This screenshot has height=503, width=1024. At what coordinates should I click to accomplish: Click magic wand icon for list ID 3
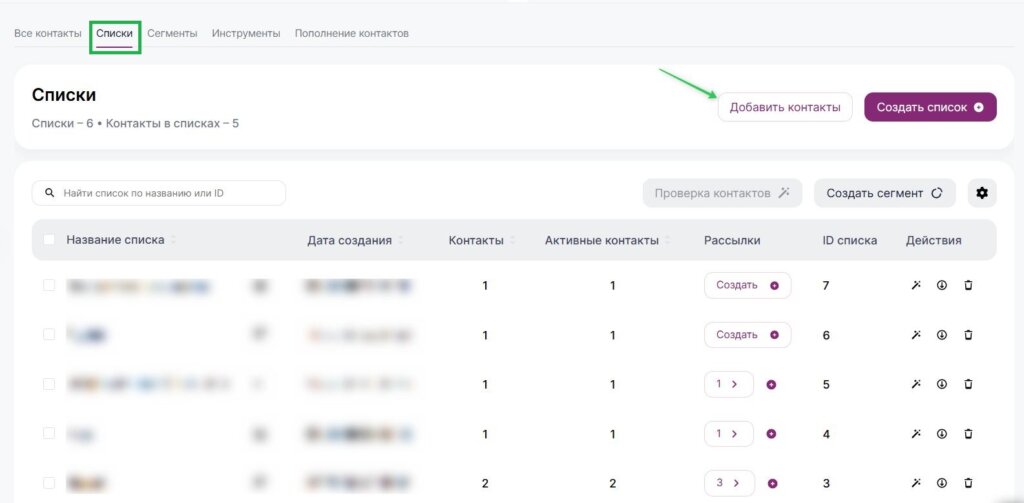tap(915, 484)
